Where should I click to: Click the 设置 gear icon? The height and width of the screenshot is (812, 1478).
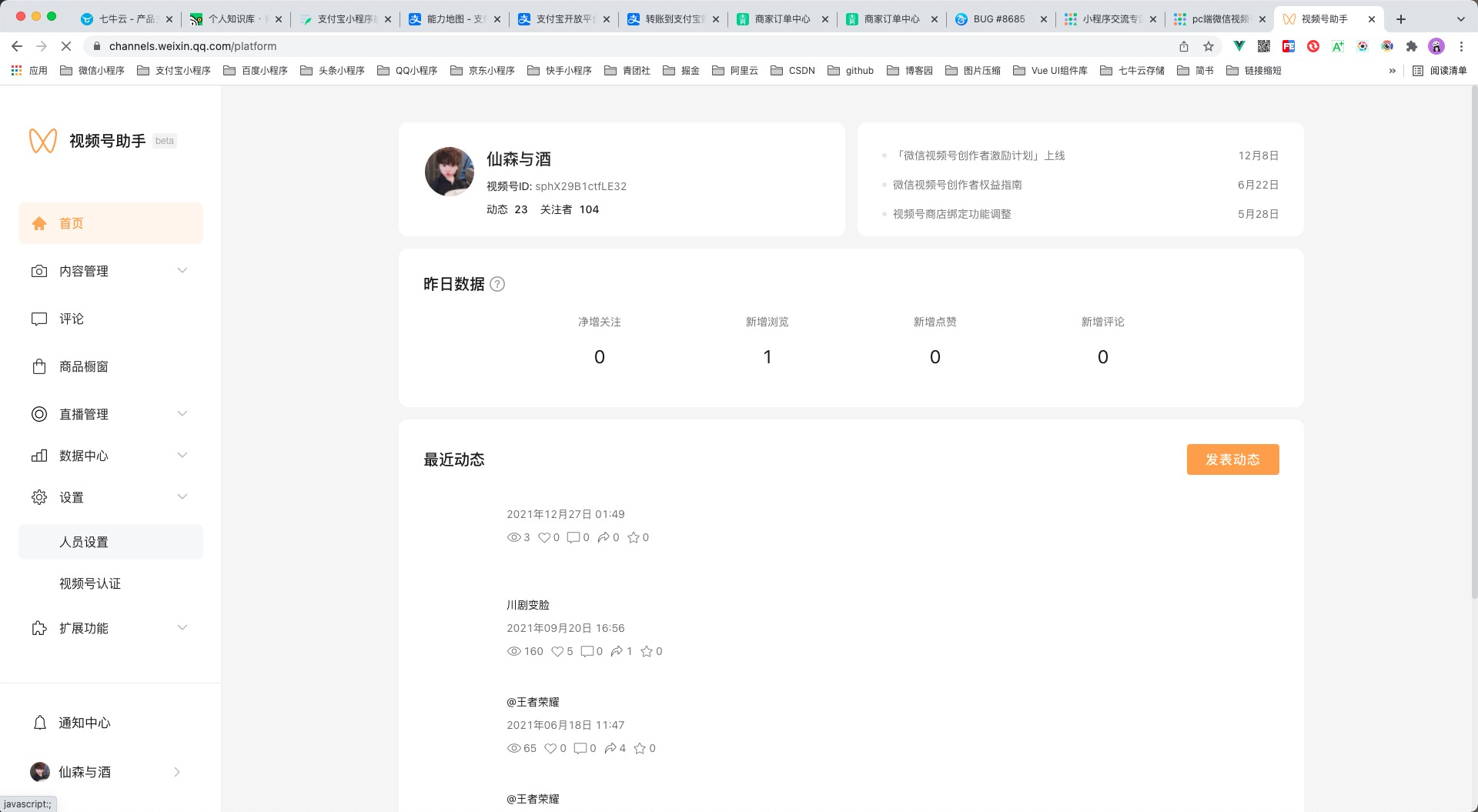(x=39, y=497)
